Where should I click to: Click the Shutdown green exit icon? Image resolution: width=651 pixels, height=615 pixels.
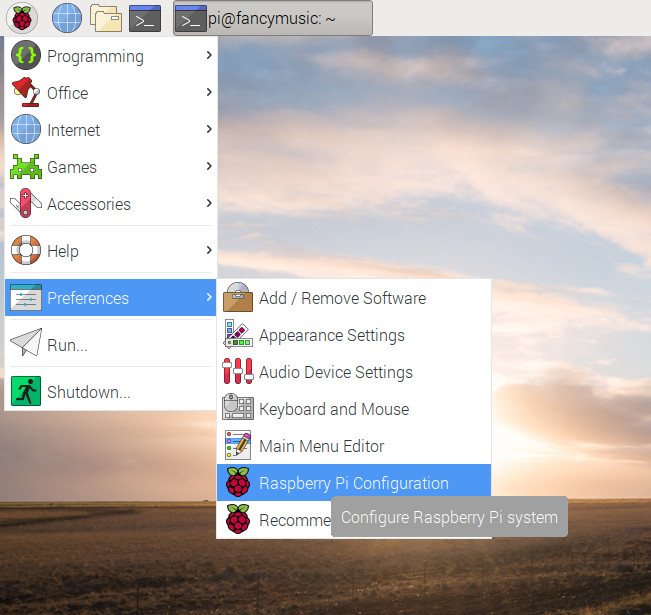point(26,391)
